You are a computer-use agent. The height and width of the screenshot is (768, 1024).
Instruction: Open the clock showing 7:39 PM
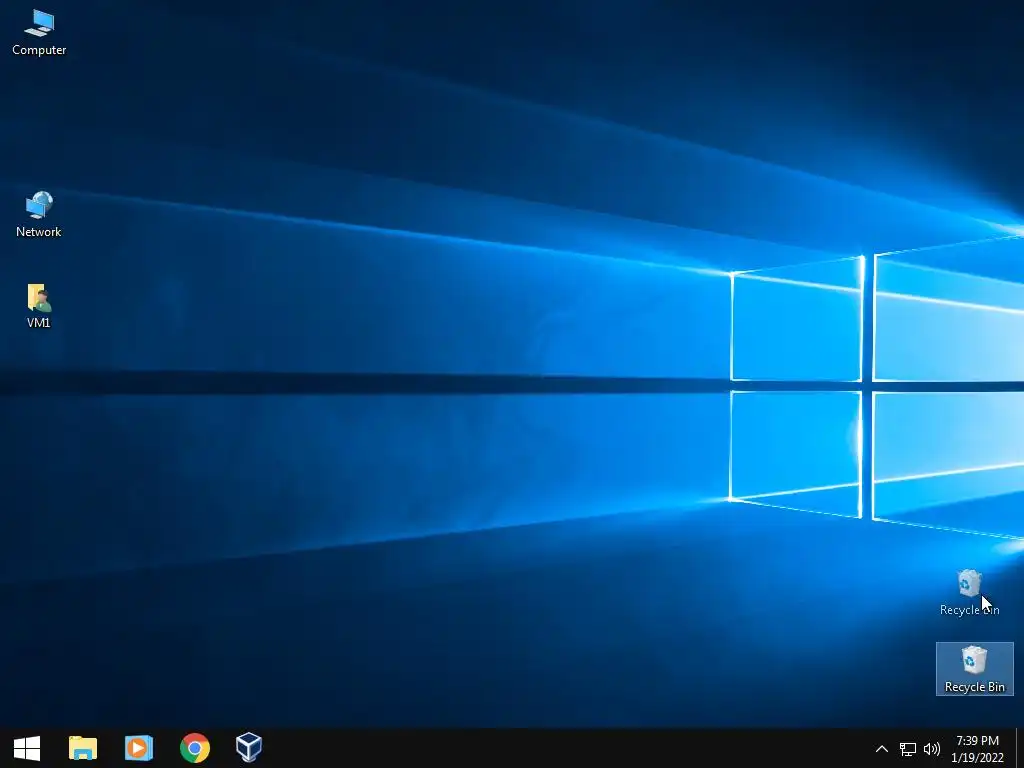click(977, 749)
